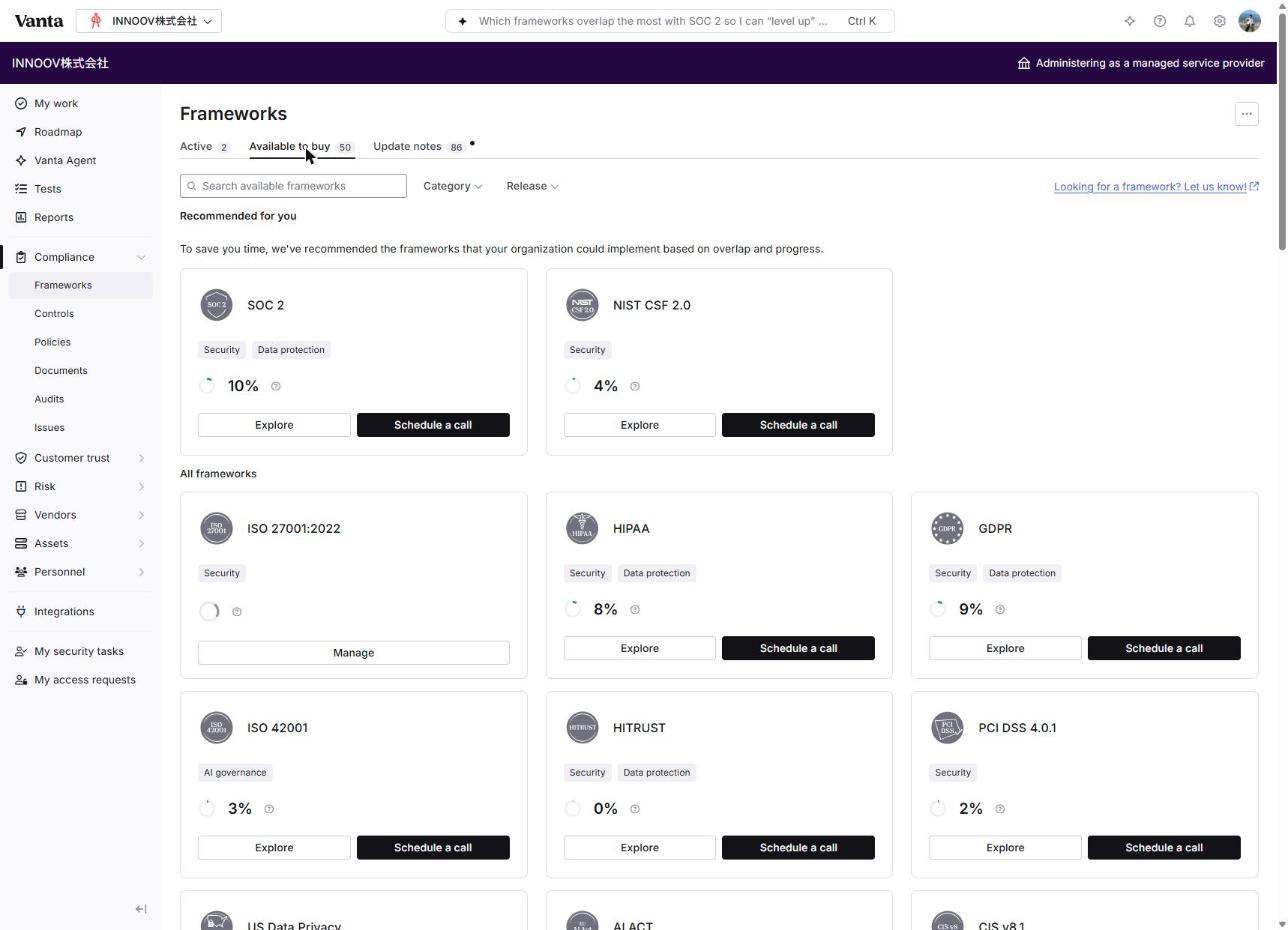Open 'Looking for a framework? Let us know!' link
This screenshot has width=1288, height=930.
coord(1156,186)
